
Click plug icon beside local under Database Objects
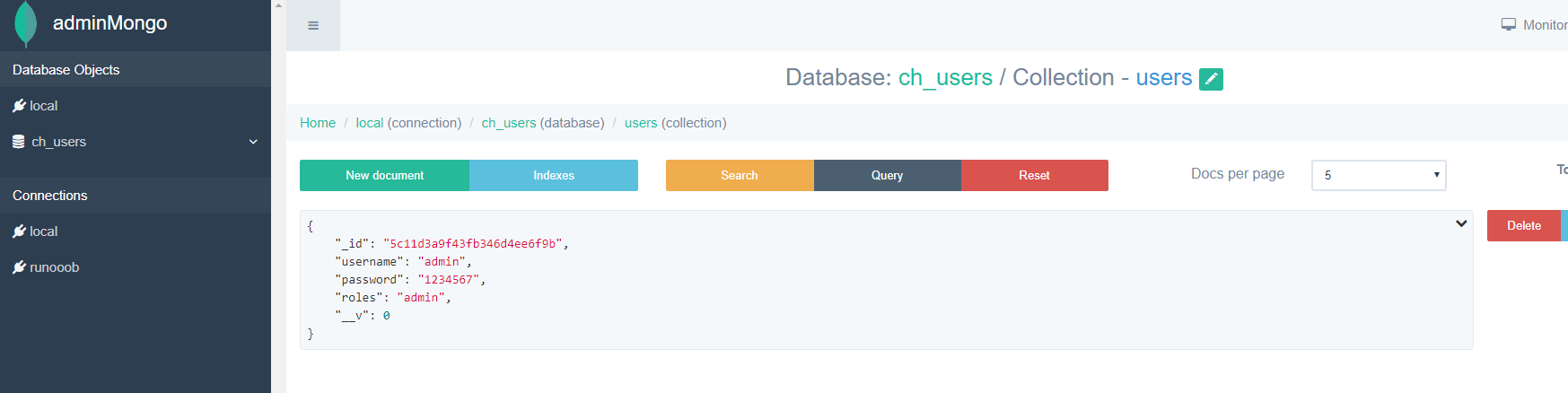coord(19,106)
